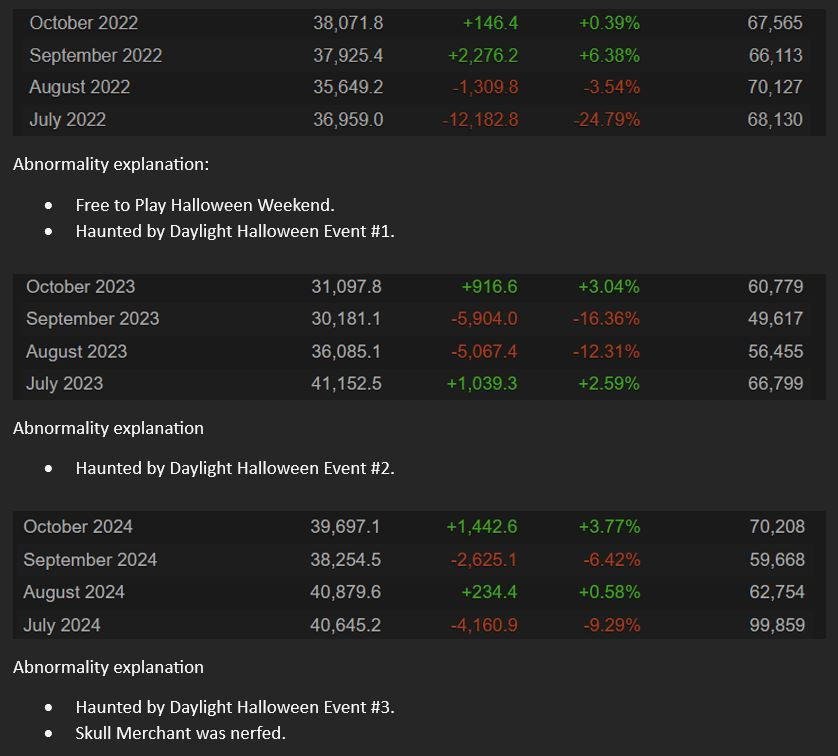
Task: Click the loss value "-4,160.9"
Action: coord(484,625)
